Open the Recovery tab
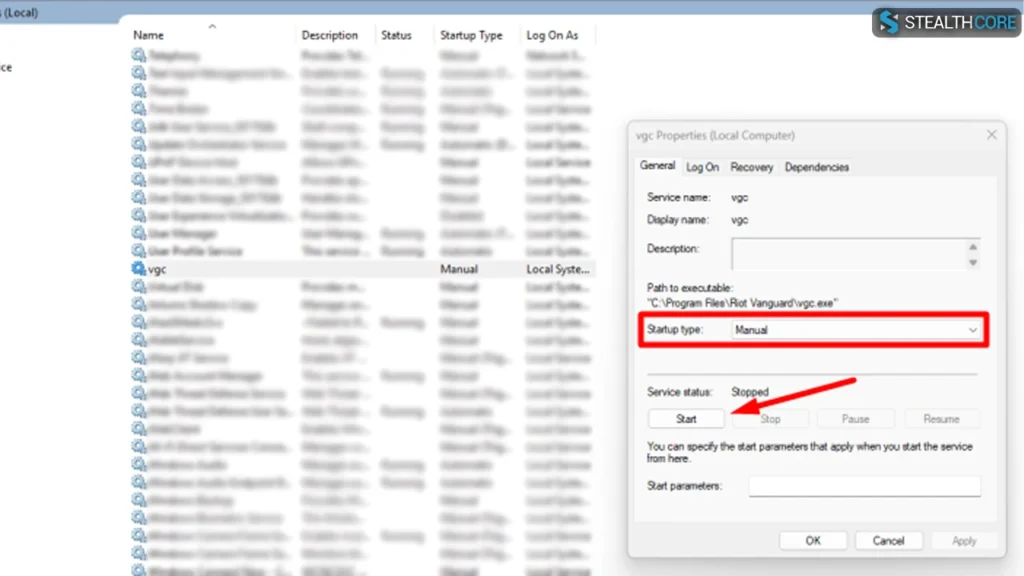 pos(751,167)
